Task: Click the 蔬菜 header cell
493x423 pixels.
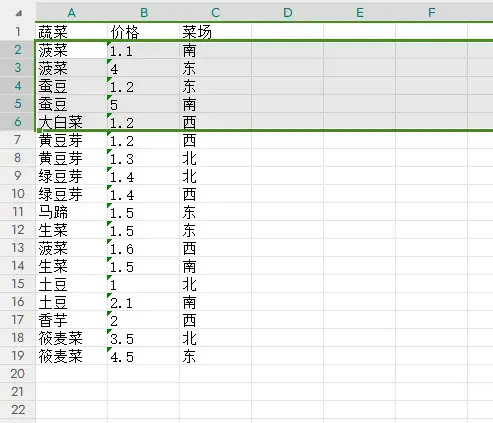Action: coord(71,32)
